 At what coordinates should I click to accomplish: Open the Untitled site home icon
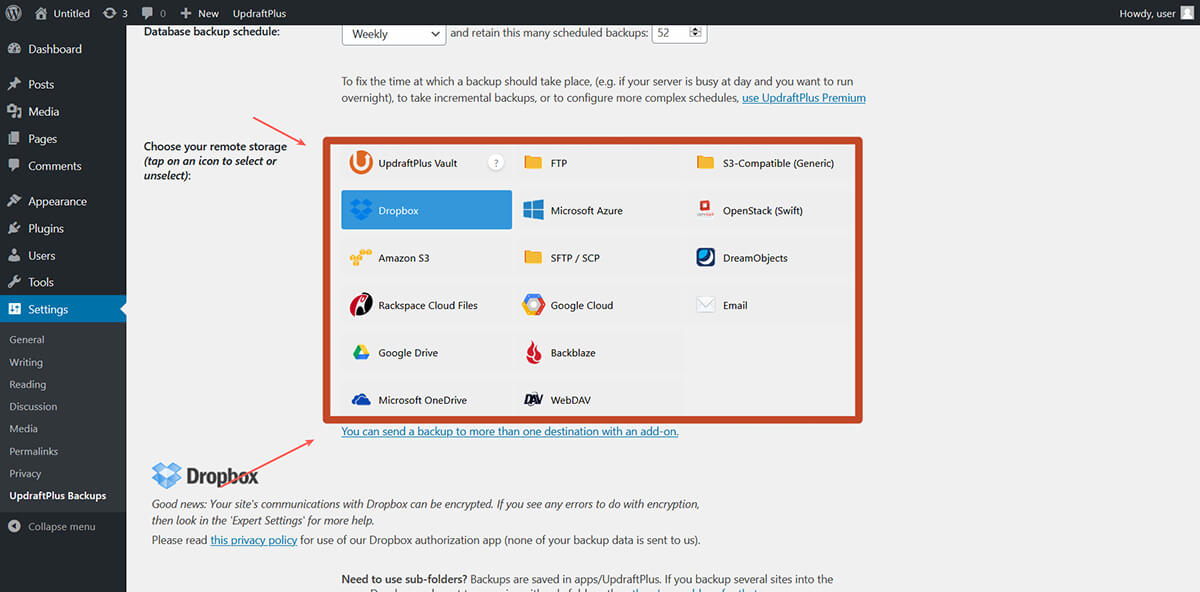point(41,13)
